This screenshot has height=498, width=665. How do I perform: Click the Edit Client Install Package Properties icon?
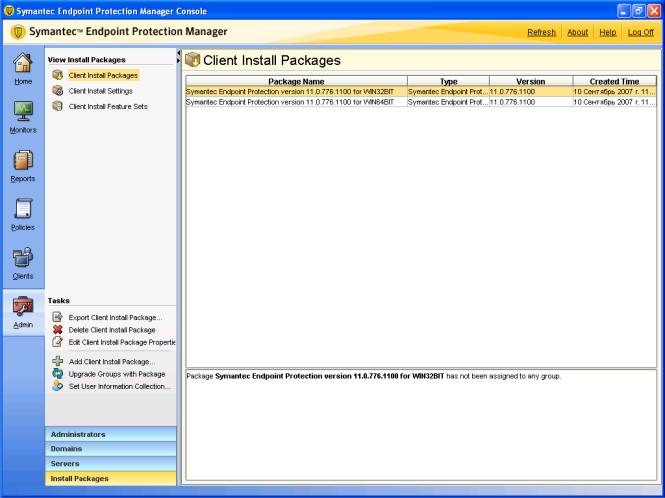pyautogui.click(x=57, y=342)
